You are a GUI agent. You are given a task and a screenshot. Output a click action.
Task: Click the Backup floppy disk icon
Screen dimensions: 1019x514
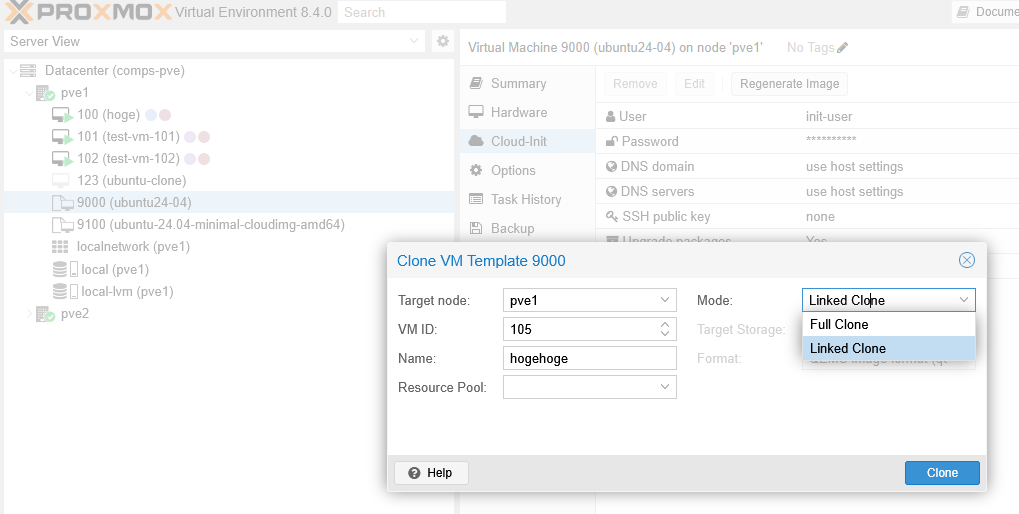tap(476, 228)
